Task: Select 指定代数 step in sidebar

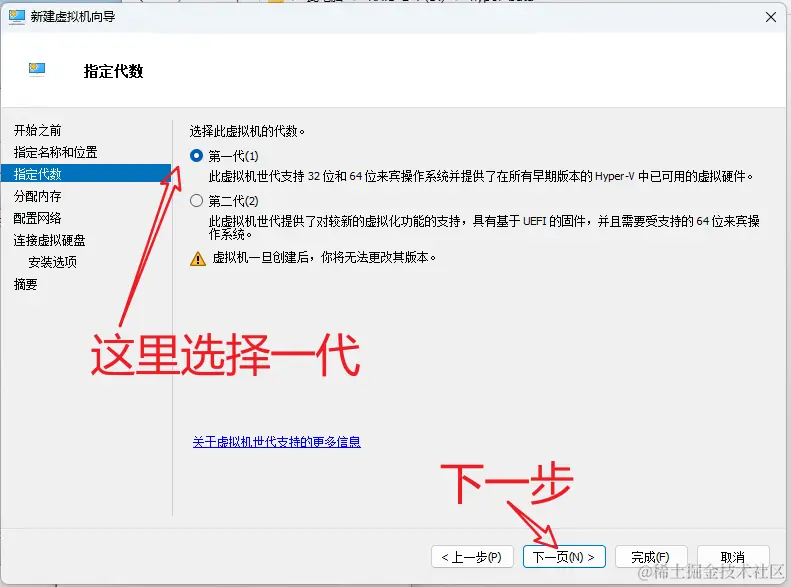Action: 86,174
